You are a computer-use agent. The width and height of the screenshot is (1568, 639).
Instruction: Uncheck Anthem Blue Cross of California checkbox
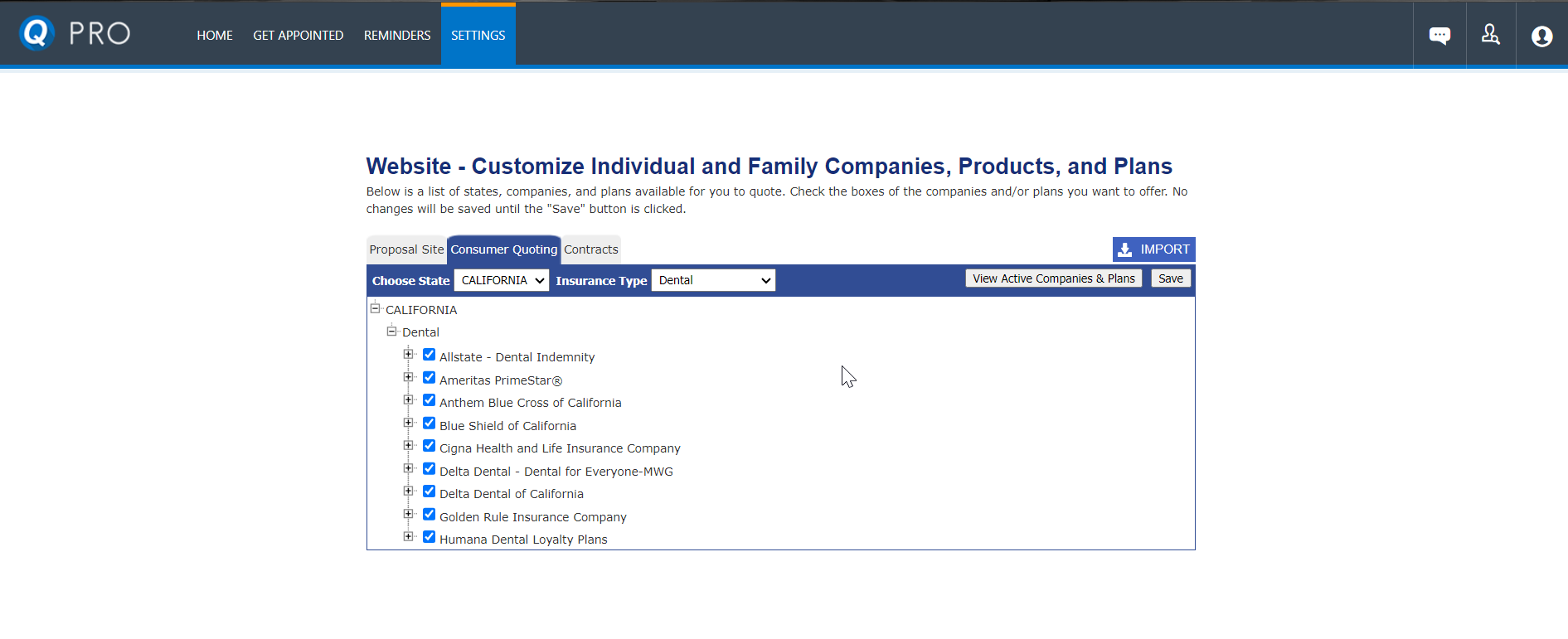(x=429, y=400)
